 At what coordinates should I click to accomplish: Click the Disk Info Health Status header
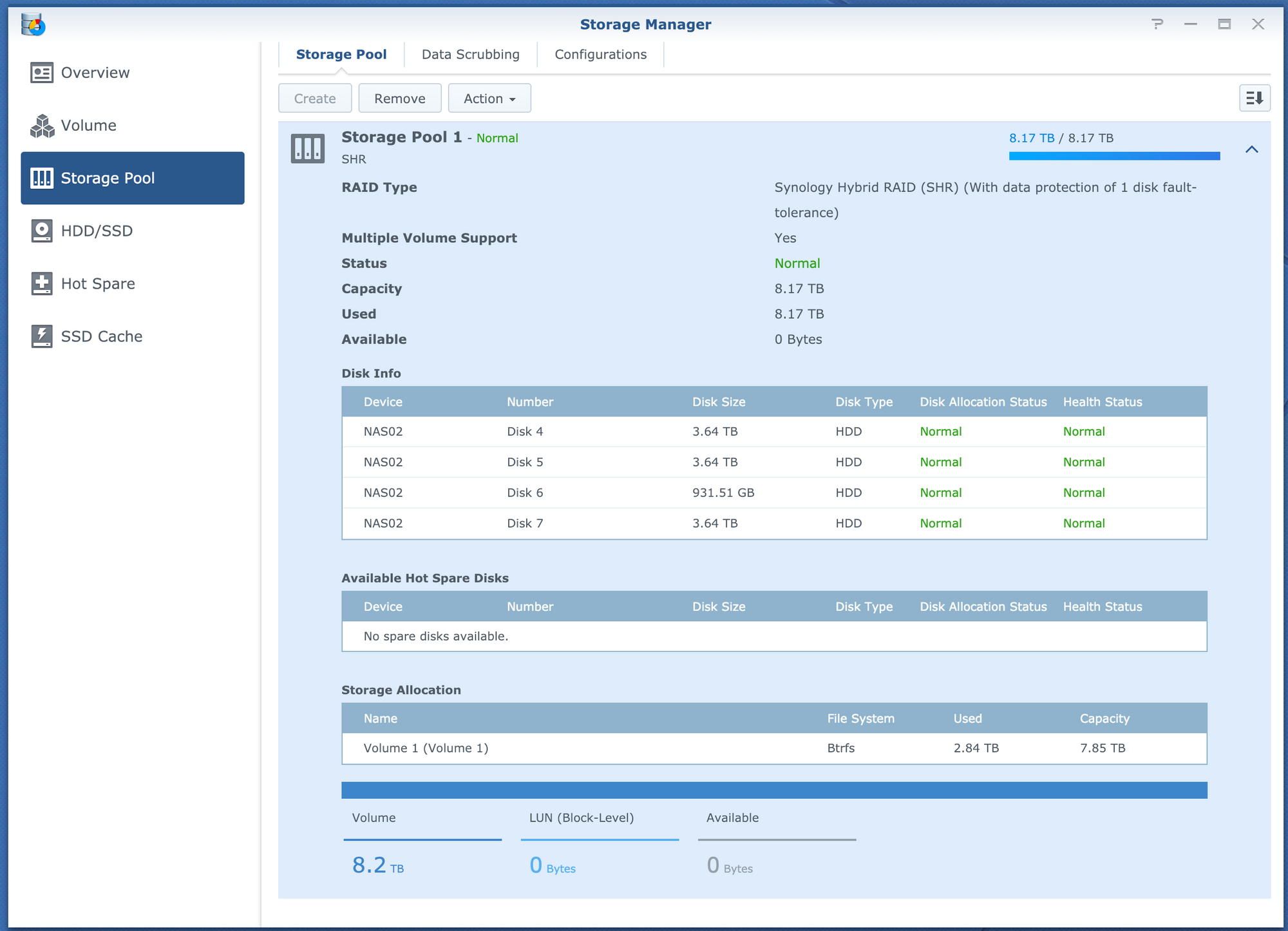(1103, 402)
